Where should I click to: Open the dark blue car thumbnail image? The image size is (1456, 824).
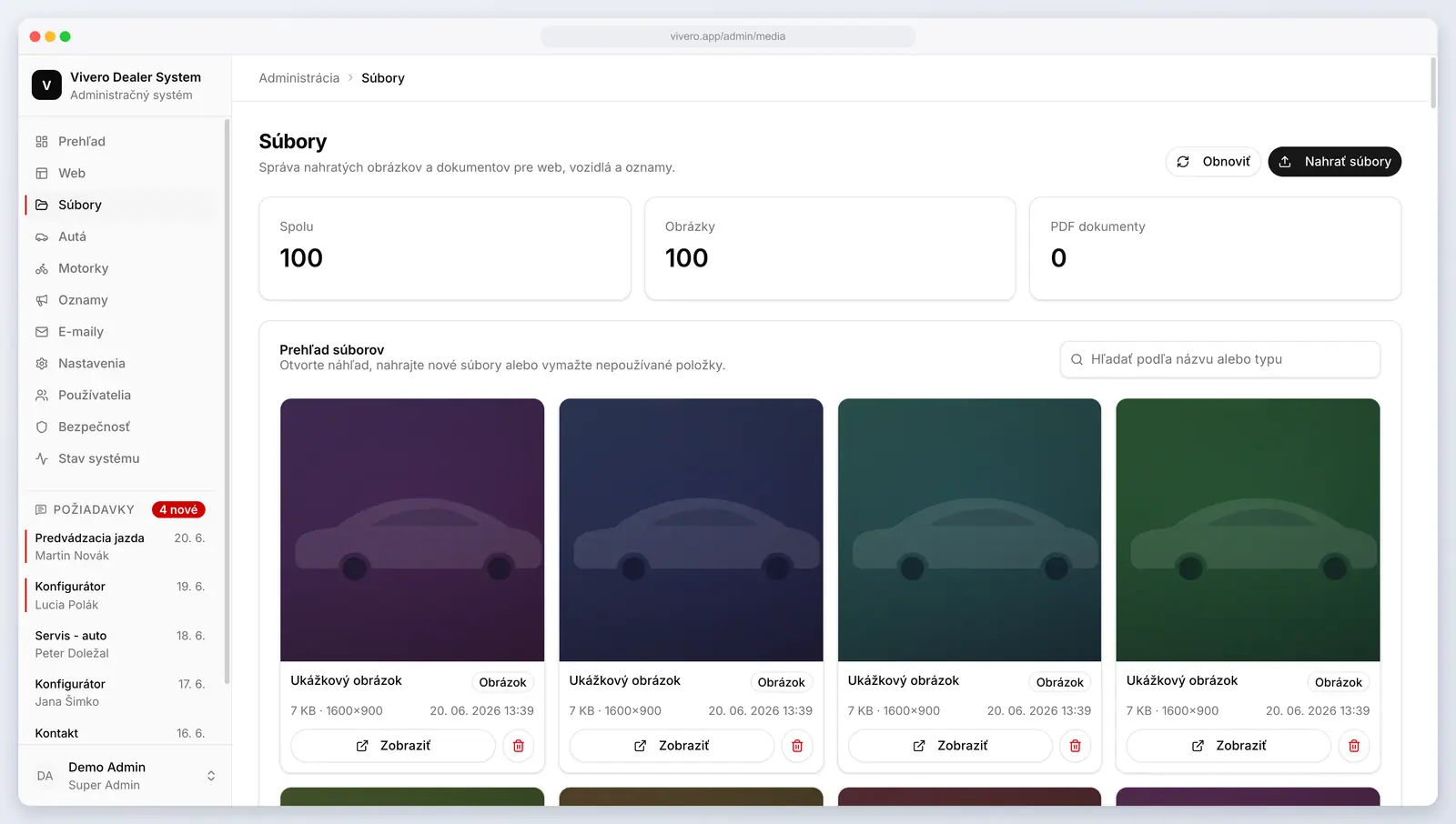pyautogui.click(x=691, y=530)
